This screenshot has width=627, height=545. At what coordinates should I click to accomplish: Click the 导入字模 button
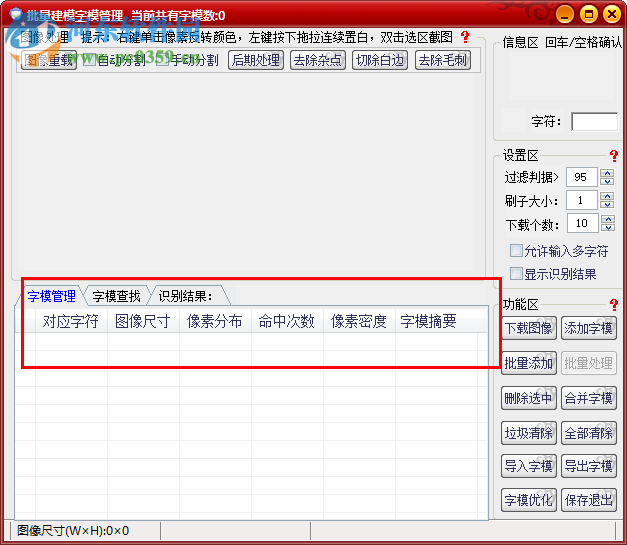(x=529, y=466)
